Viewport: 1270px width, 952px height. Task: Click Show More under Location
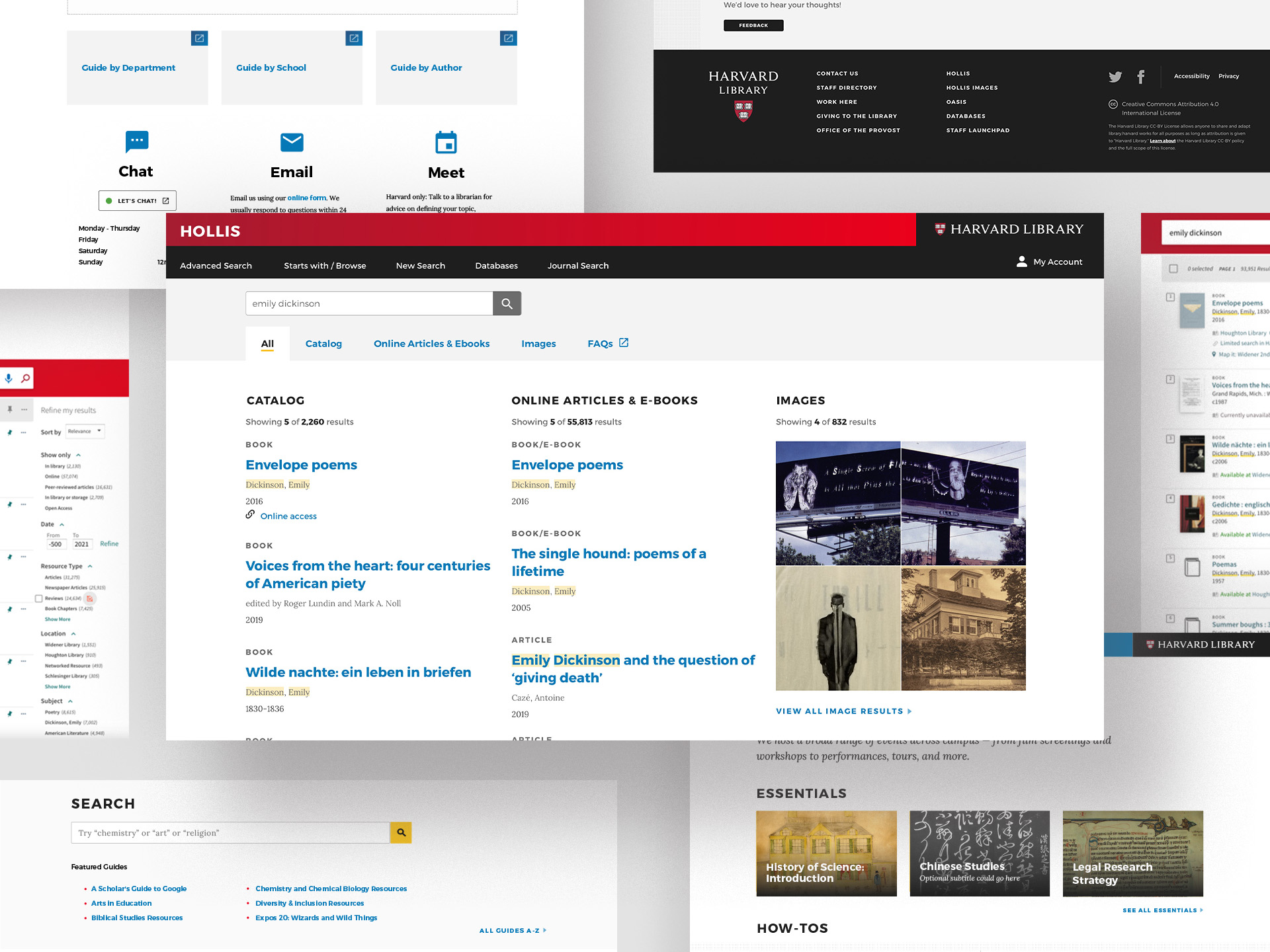58,687
